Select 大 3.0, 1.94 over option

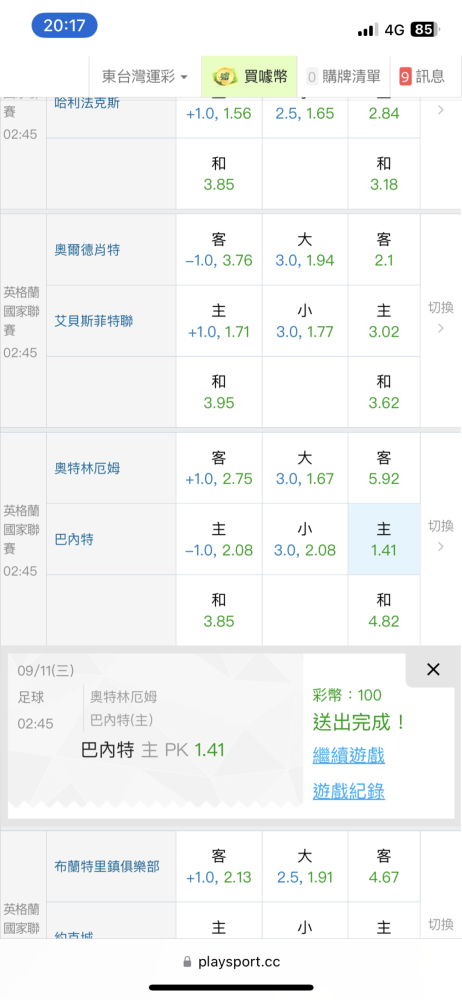click(305, 249)
